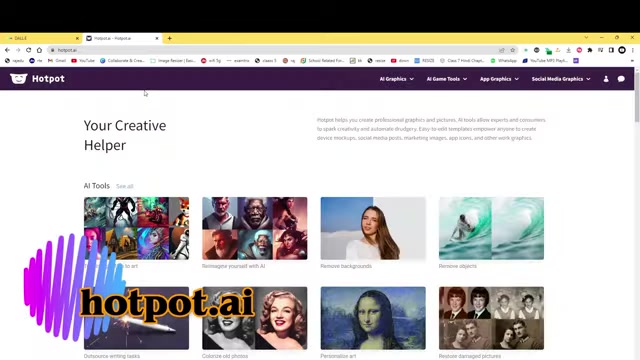Viewport: 640px width, 360px height.
Task: Open the WhatsApp bookmark
Action: pyautogui.click(x=503, y=60)
